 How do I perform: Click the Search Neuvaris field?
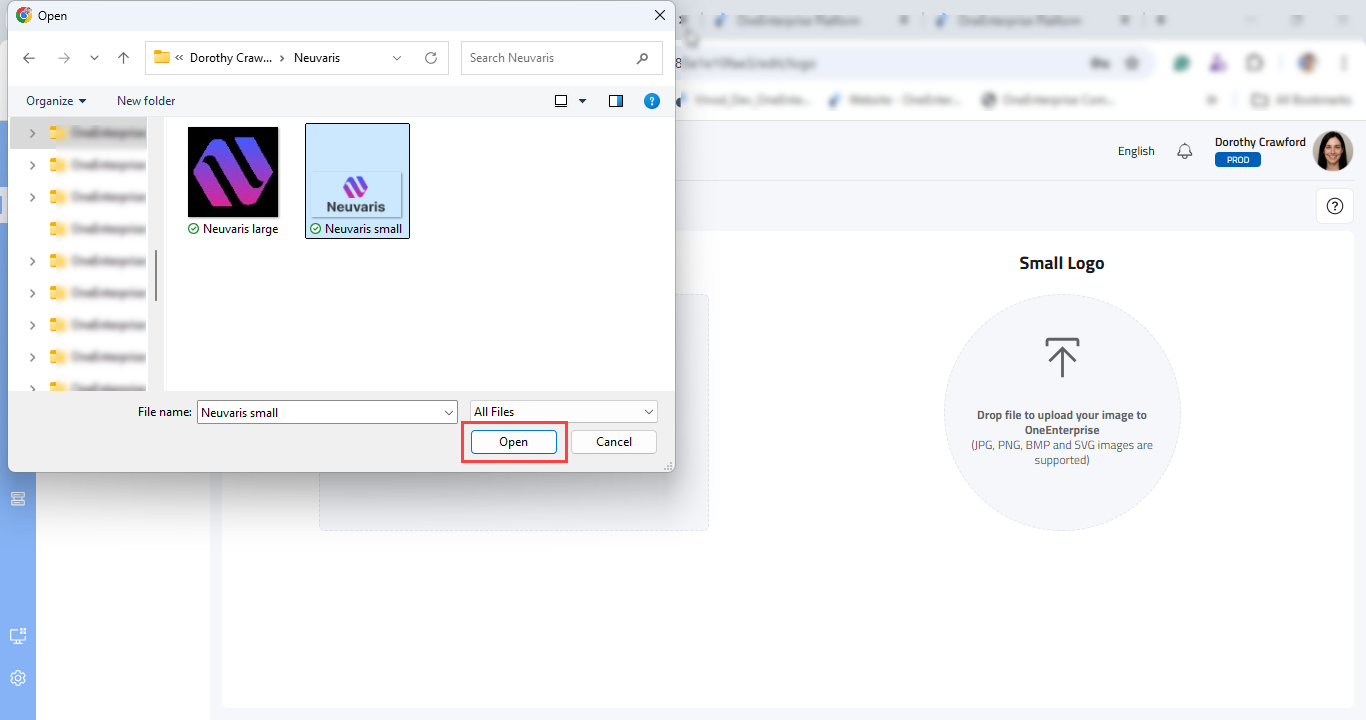550,58
